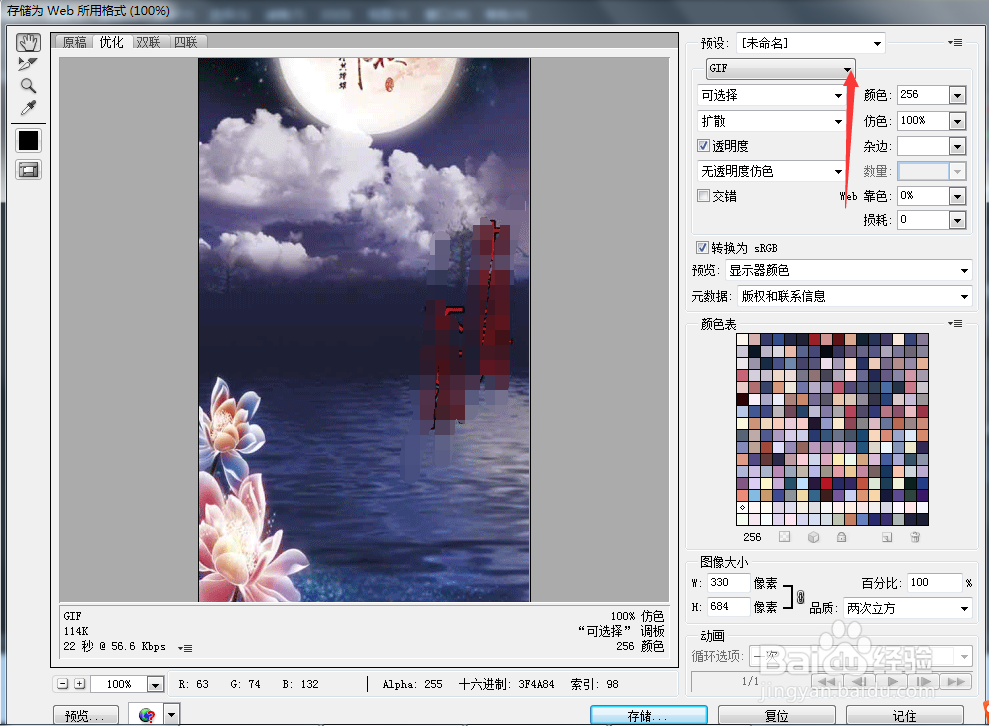The height and width of the screenshot is (726, 989).
Task: Open the GIF file format dropdown
Action: coord(780,67)
